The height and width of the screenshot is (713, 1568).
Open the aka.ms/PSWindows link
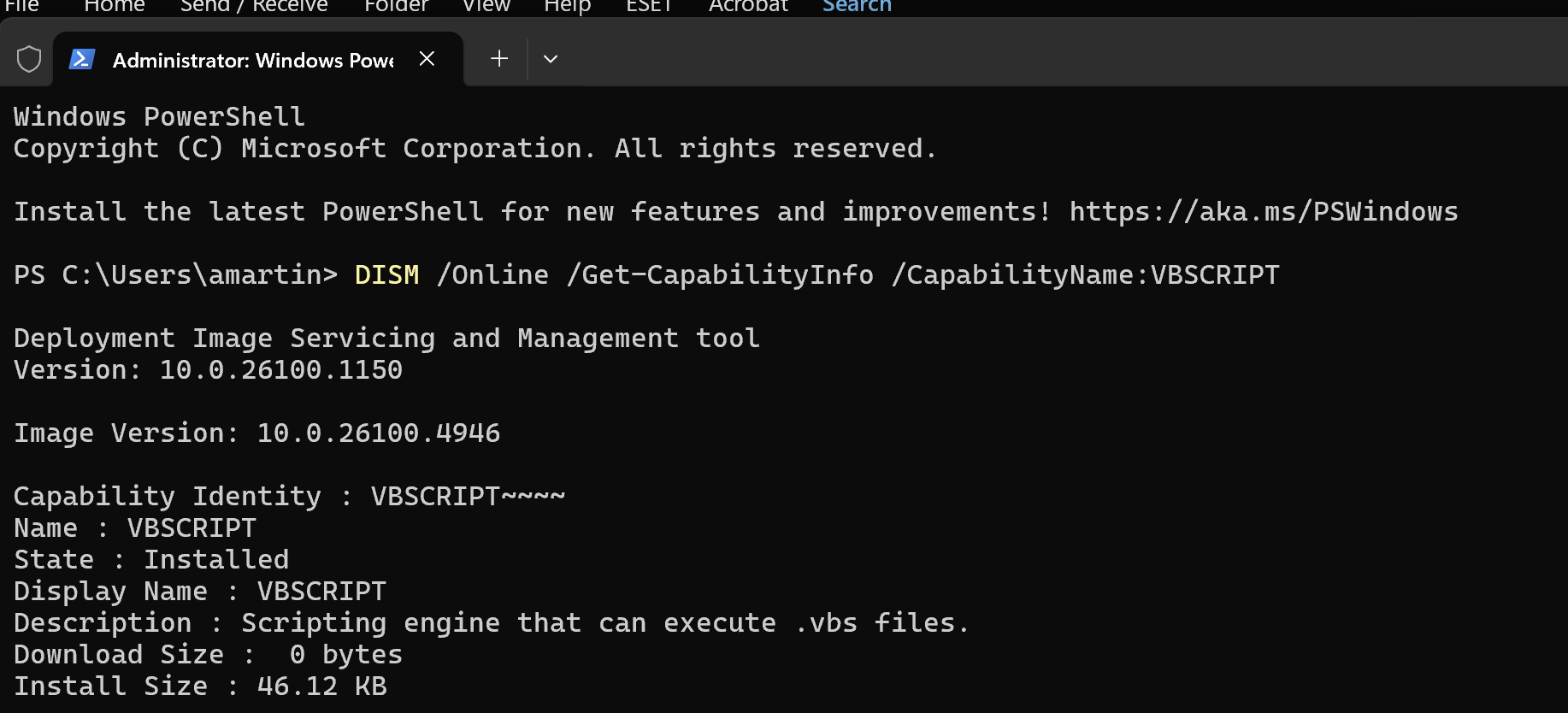[x=1264, y=211]
